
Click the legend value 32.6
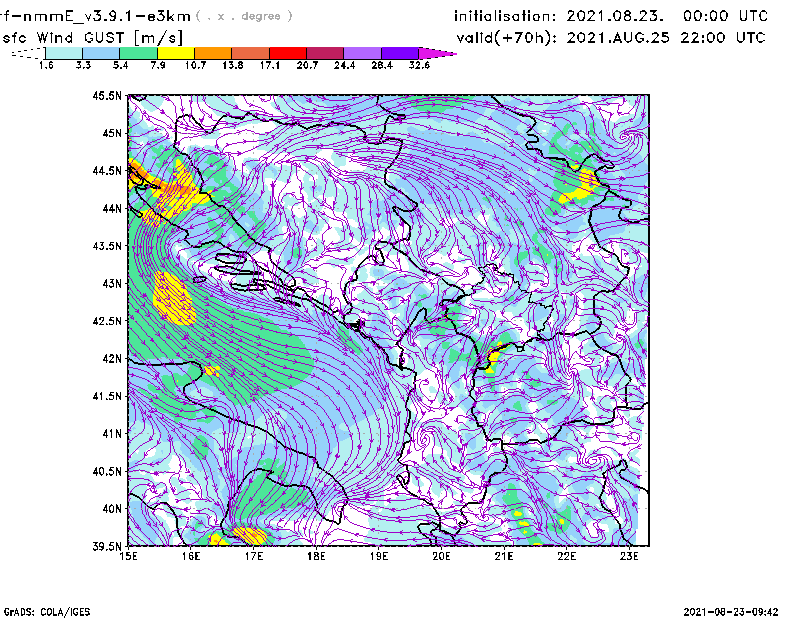[419, 65]
